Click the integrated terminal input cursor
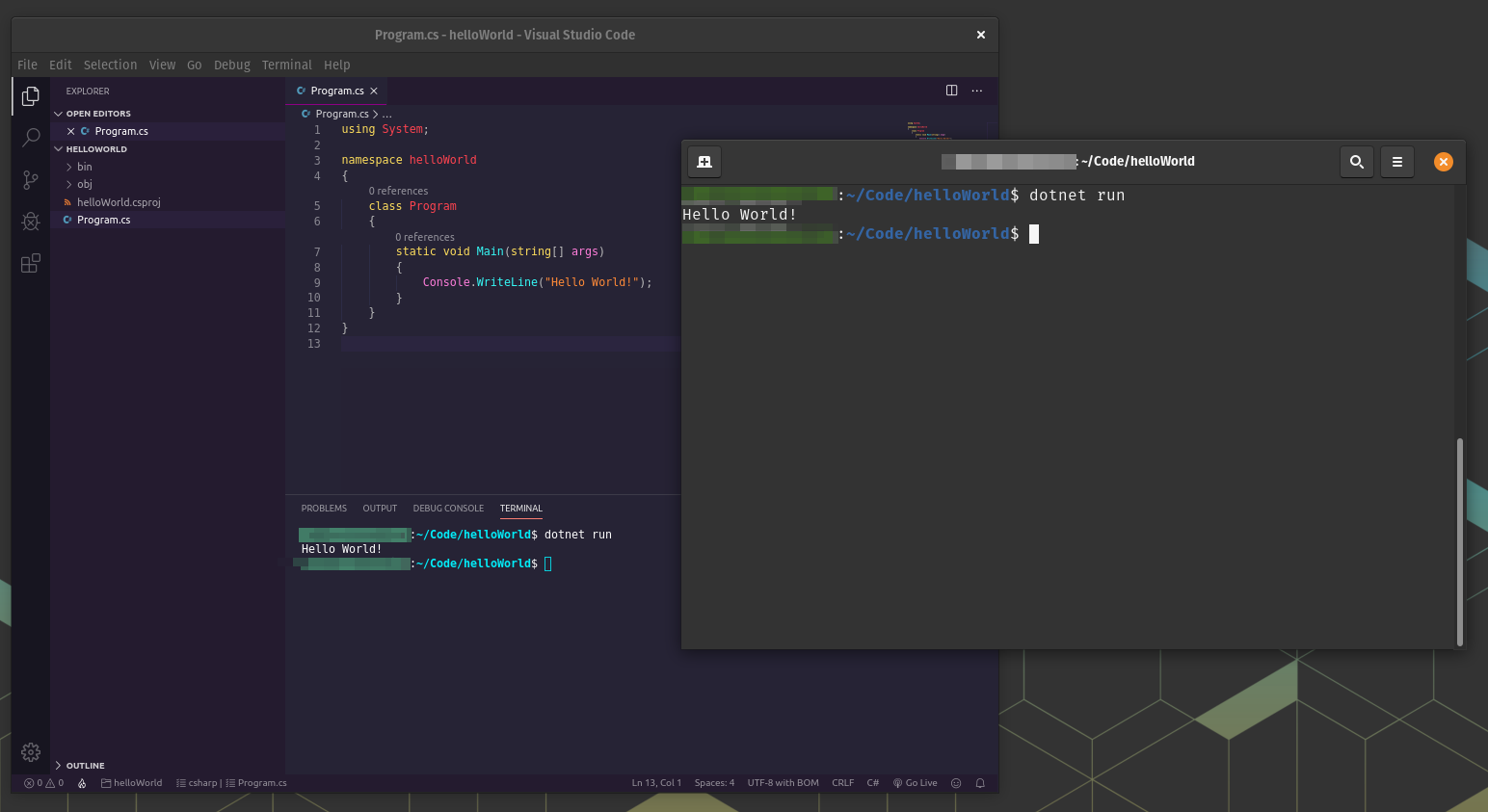Screen dimensions: 1488x812 click(x=548, y=563)
